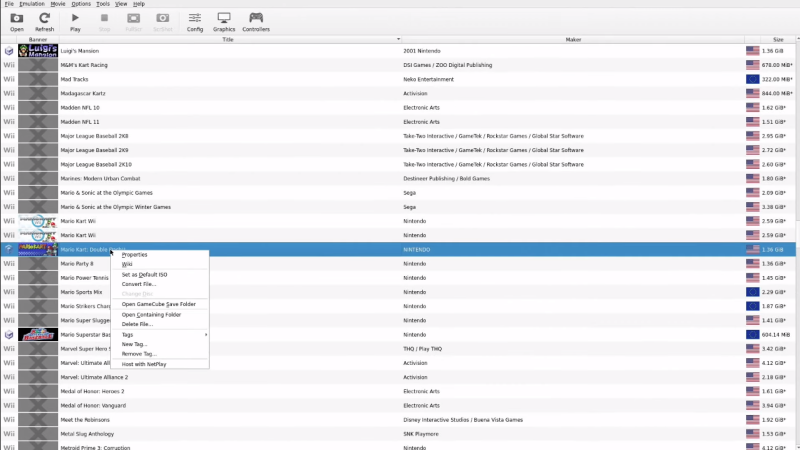Select Major League Baseball 2K9 title

click(94, 150)
